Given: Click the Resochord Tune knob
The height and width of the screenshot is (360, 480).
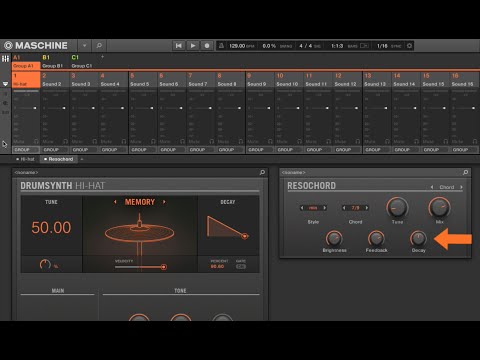Looking at the screenshot, I should [397, 207].
